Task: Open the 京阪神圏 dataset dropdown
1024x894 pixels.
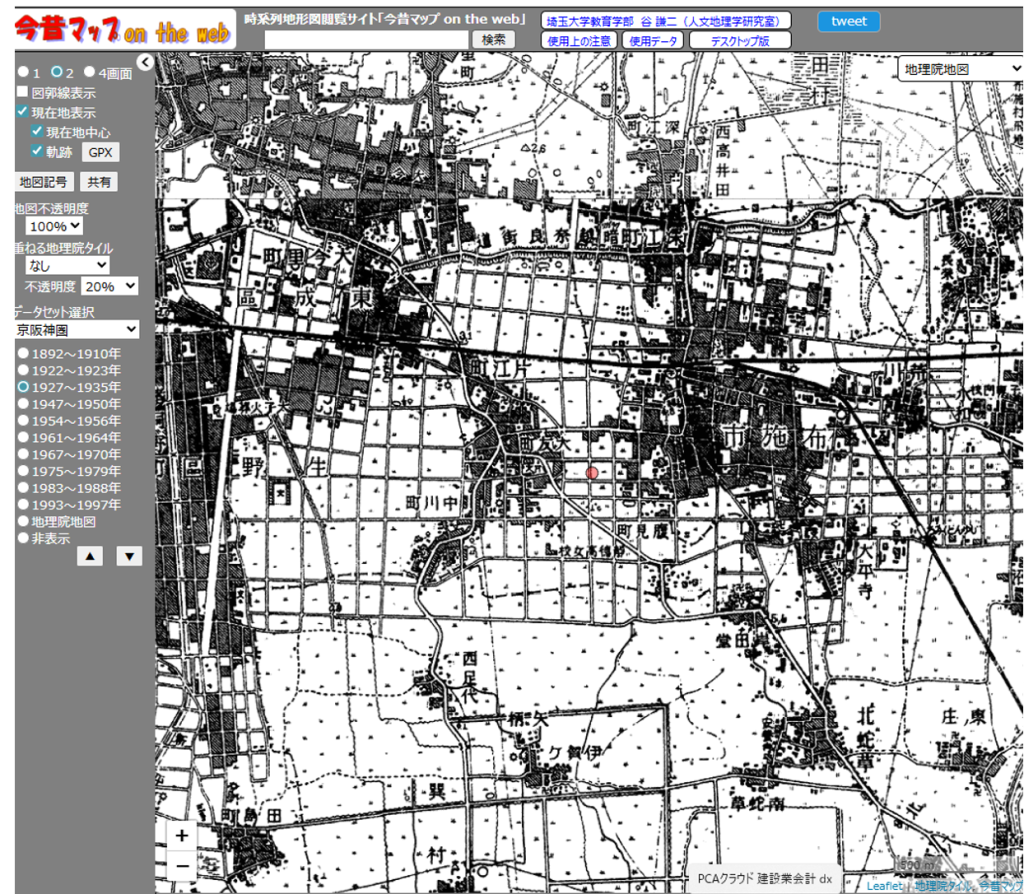Action: pyautogui.click(x=76, y=329)
